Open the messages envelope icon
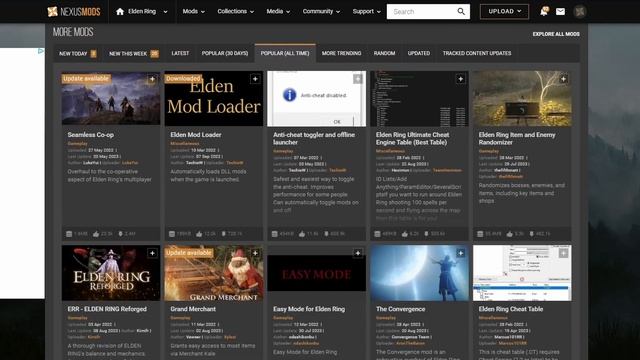The width and height of the screenshot is (640, 360). click(x=560, y=11)
